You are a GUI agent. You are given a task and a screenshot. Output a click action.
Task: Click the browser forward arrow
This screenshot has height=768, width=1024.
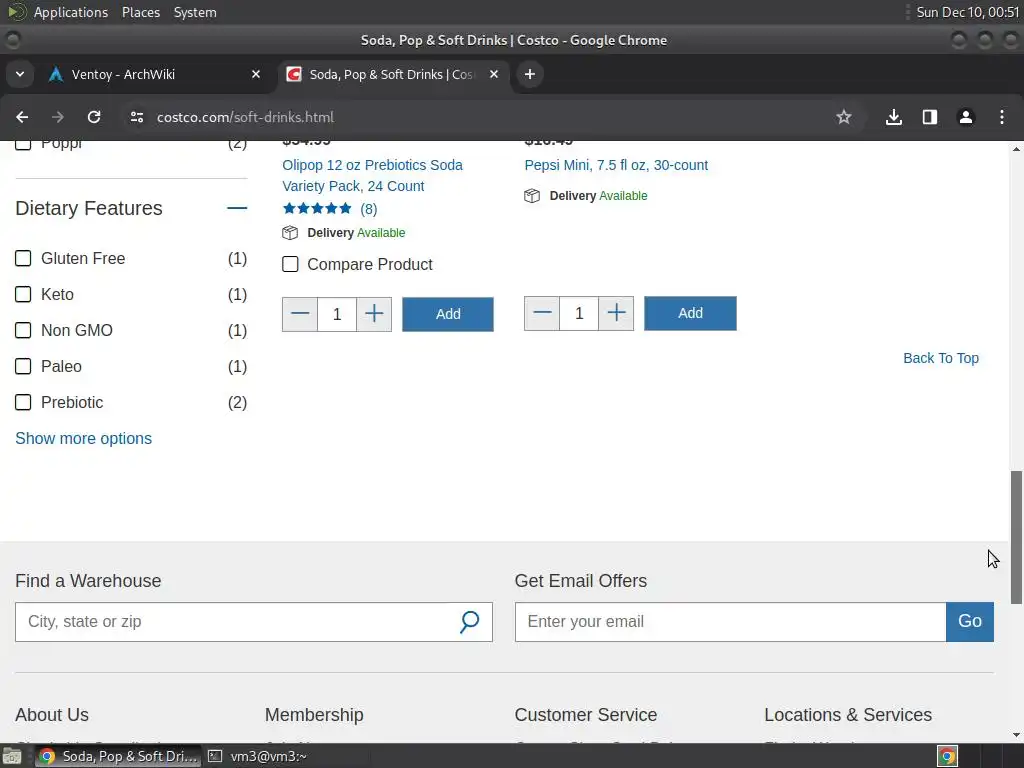[58, 117]
